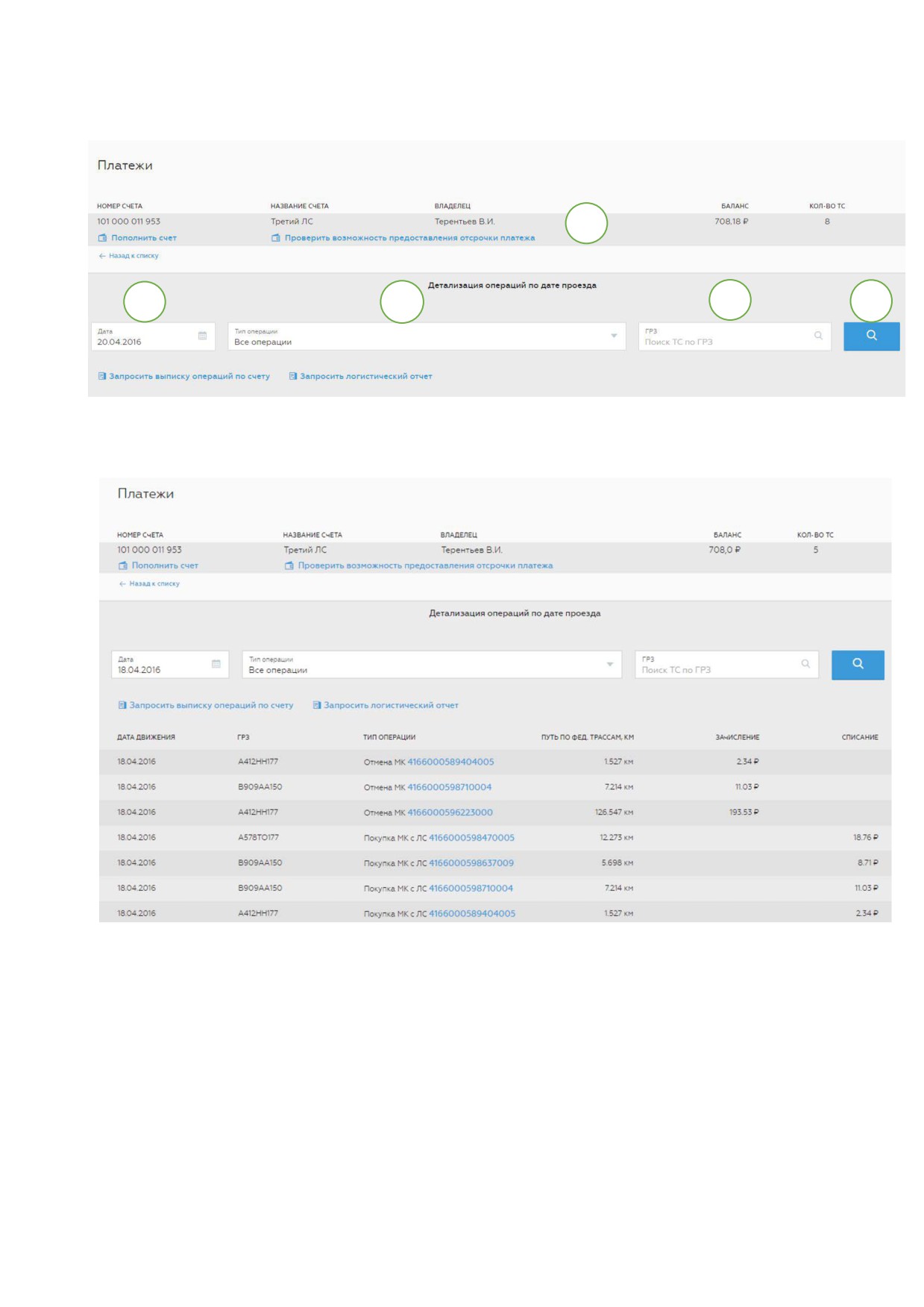The image size is (924, 1307).
Task: Expand Тип операции dropdown arrow in 20.04.2016 panel
Action: (x=614, y=336)
